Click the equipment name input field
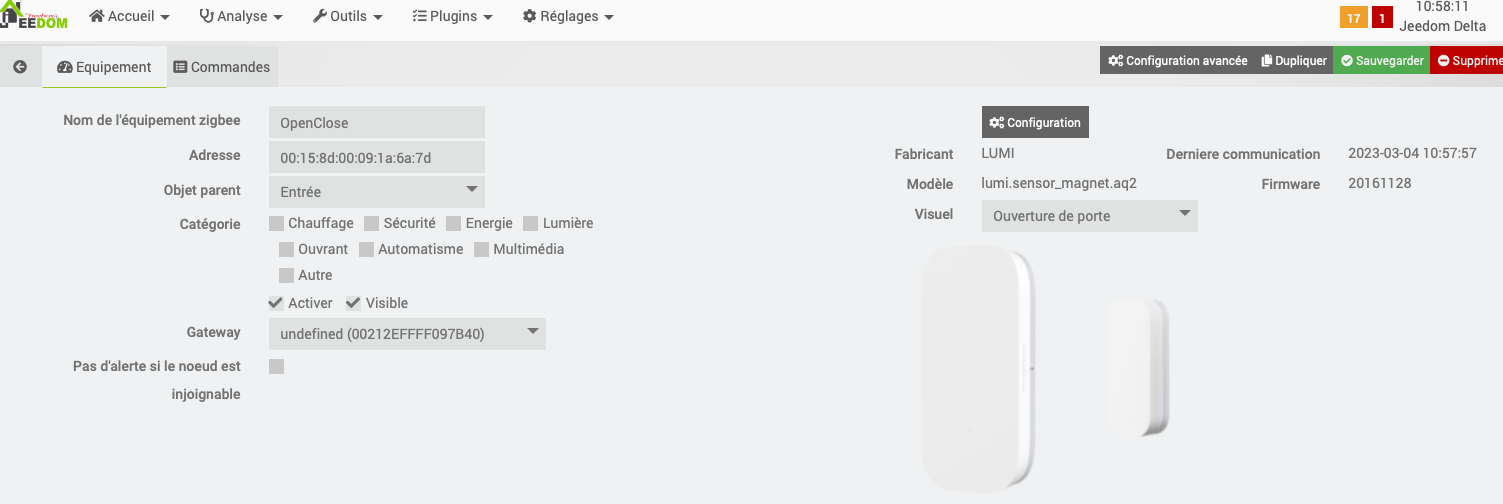 pyautogui.click(x=376, y=123)
